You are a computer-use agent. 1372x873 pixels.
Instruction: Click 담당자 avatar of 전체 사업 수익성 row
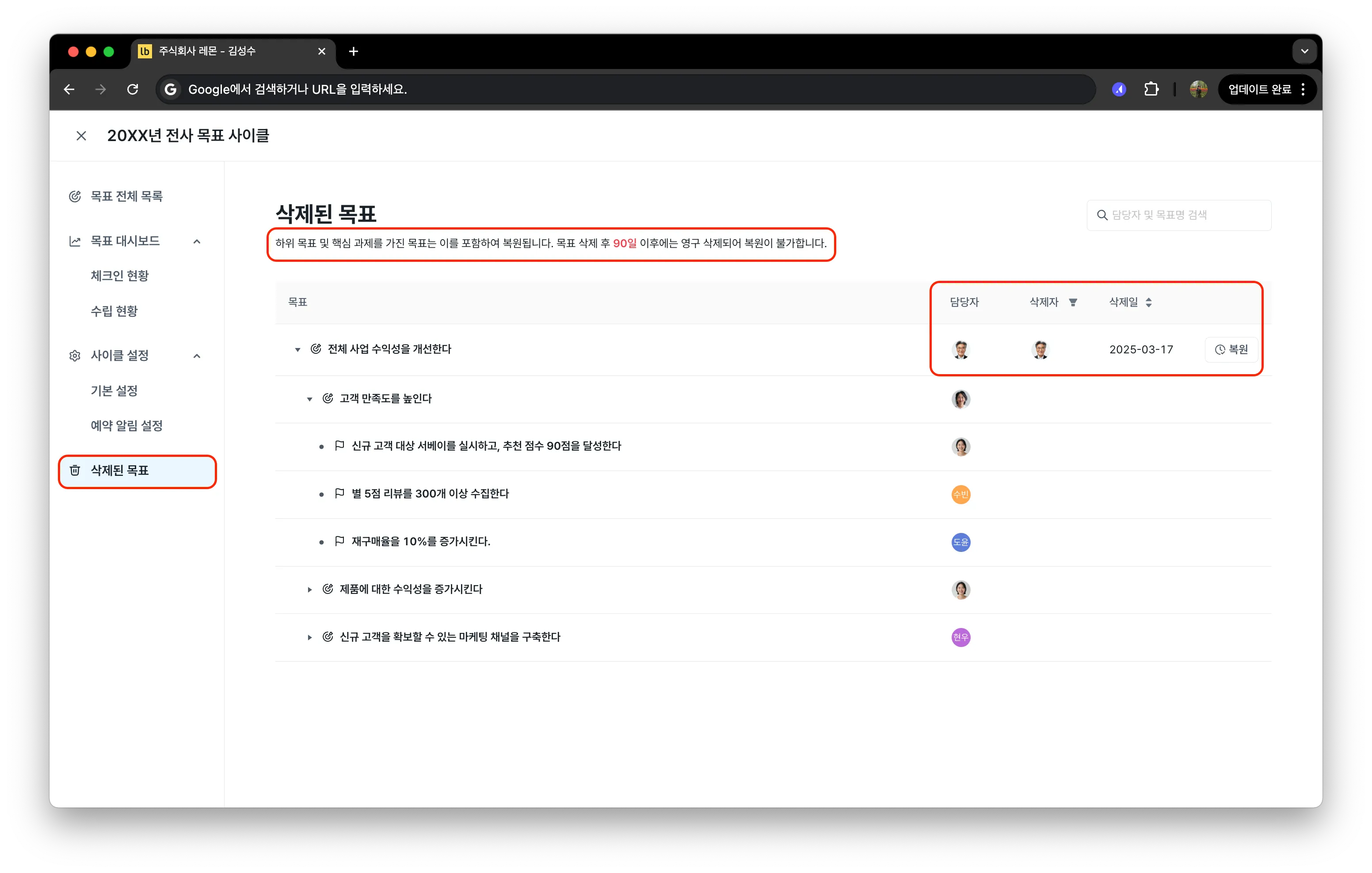(x=961, y=349)
